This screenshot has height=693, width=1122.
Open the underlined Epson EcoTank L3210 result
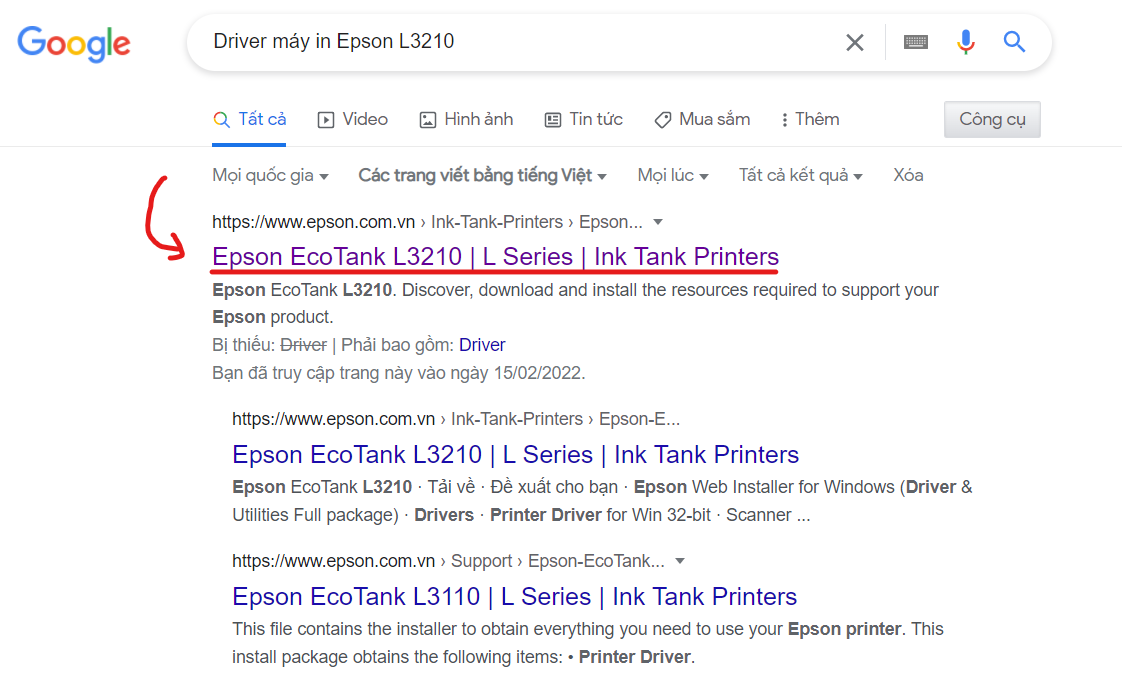coord(494,257)
